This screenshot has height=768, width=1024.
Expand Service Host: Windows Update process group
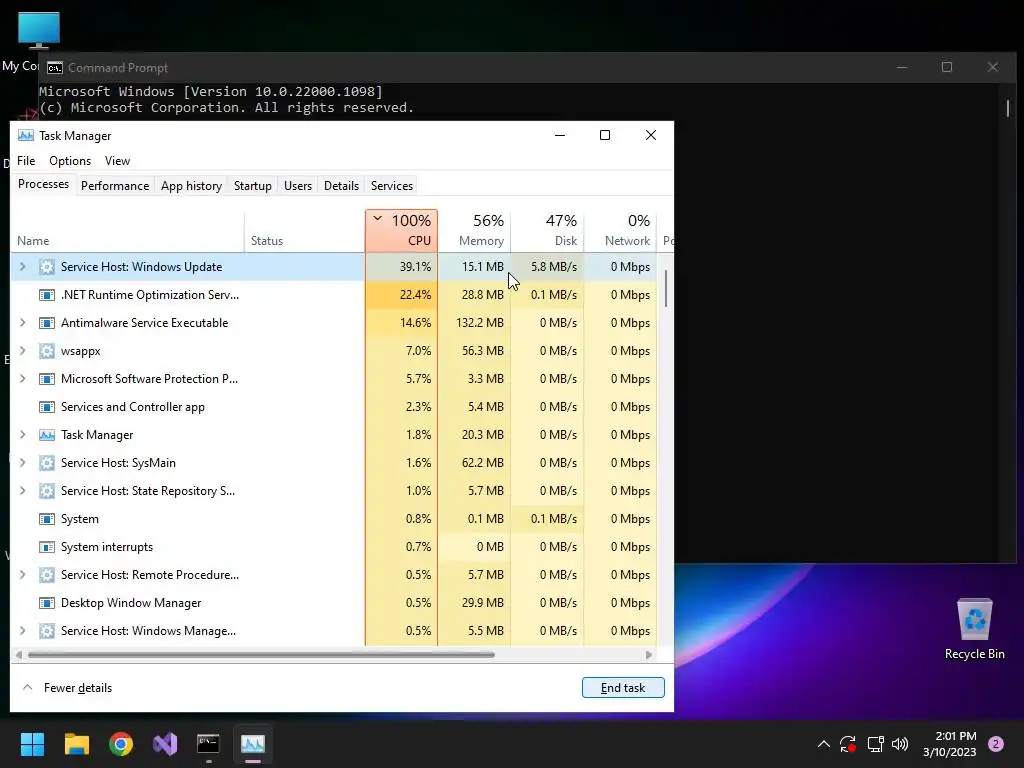pyautogui.click(x=23, y=266)
